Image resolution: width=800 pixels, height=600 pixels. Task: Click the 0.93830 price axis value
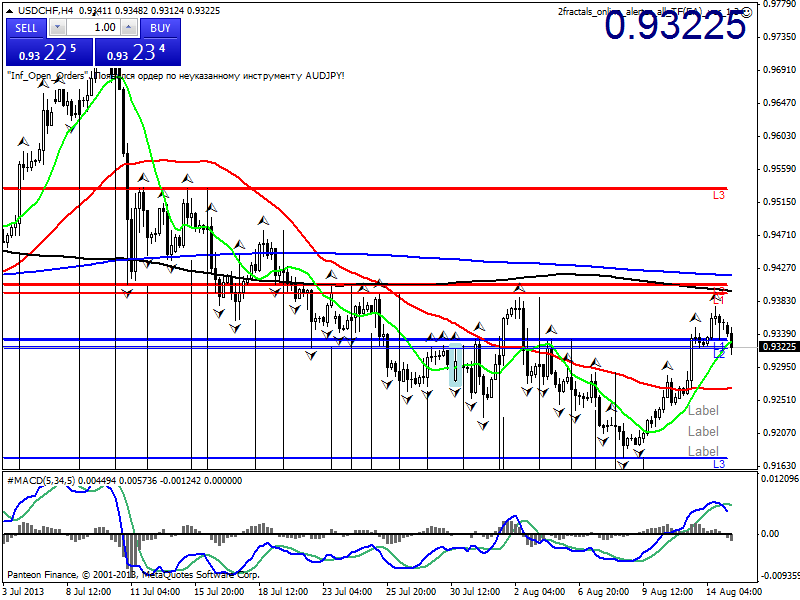coord(779,301)
